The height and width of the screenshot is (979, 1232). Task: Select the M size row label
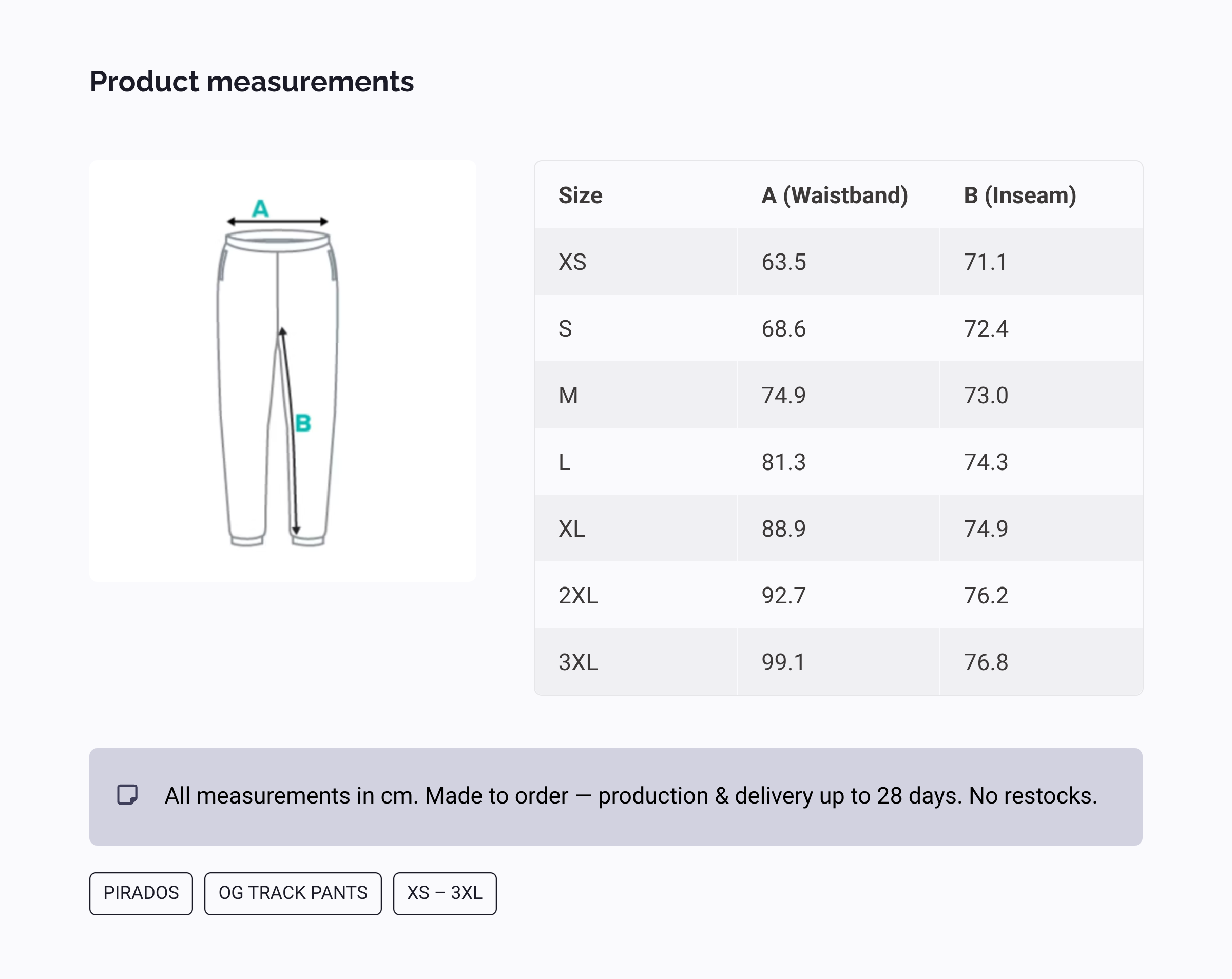tap(568, 395)
